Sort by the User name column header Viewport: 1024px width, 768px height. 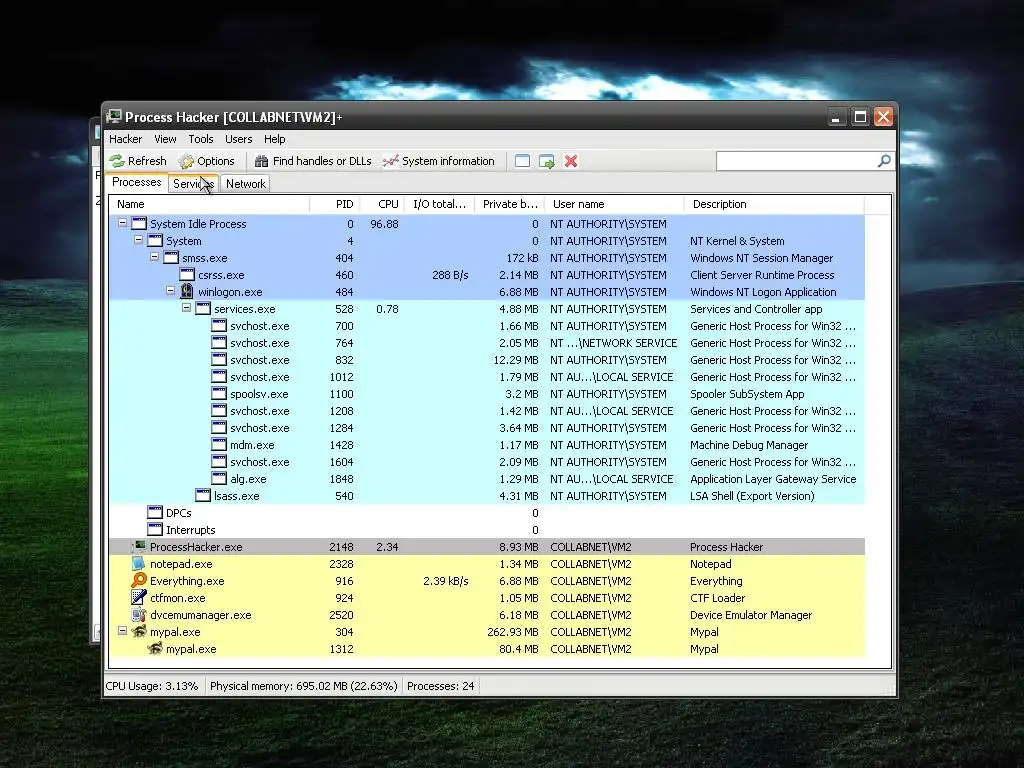pos(614,204)
